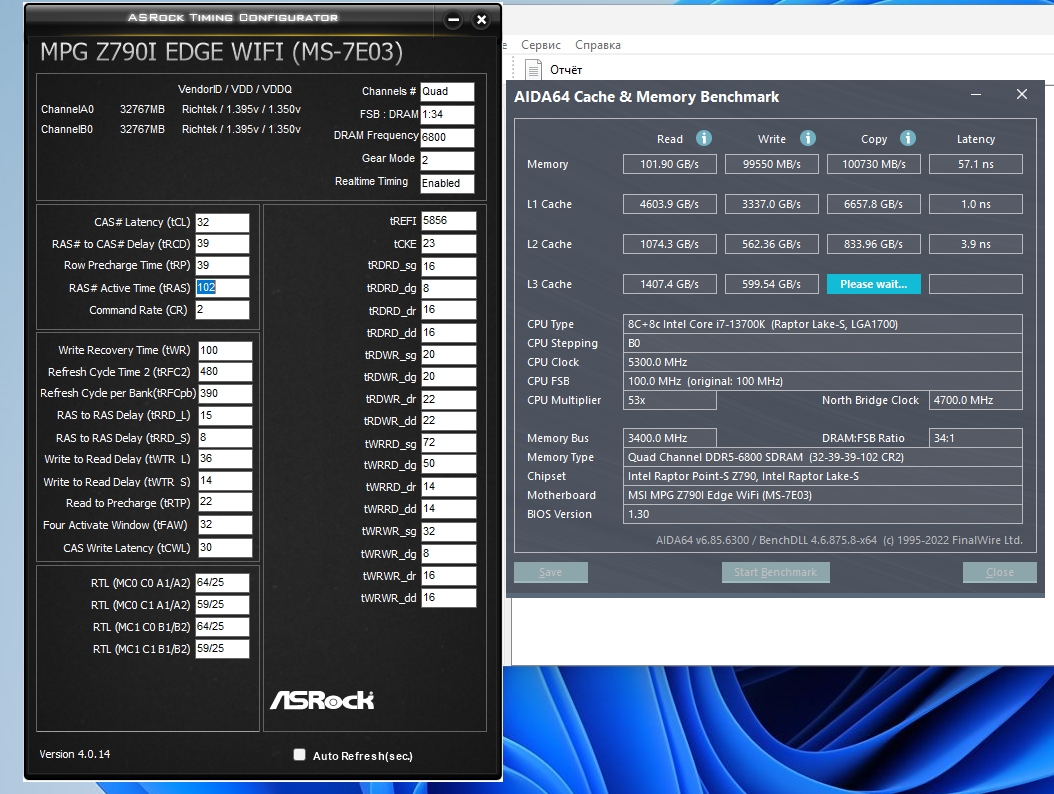Click the Read column info icon
This screenshot has width=1054, height=794.
(703, 138)
